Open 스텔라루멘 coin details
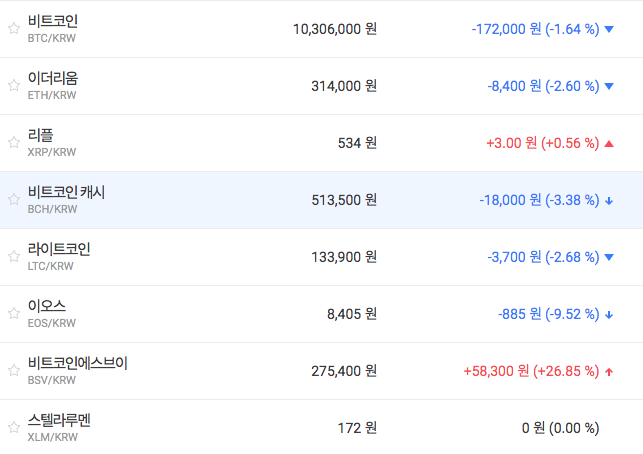Viewport: 643px width, 454px height. [x=60, y=420]
